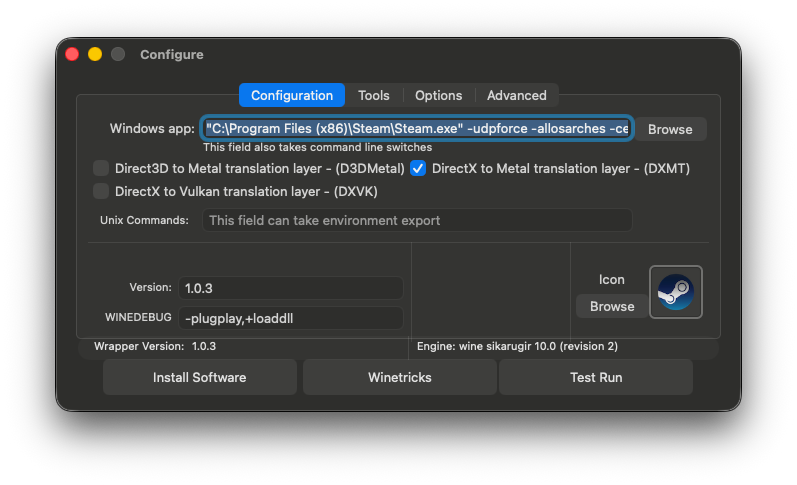The image size is (797, 485).
Task: Click the command line switches hint text
Action: [x=318, y=147]
